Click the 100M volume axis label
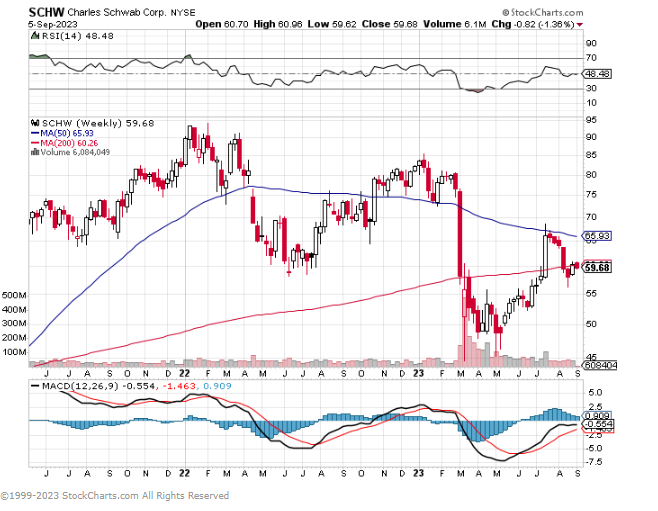The image size is (658, 511). pos(14,352)
